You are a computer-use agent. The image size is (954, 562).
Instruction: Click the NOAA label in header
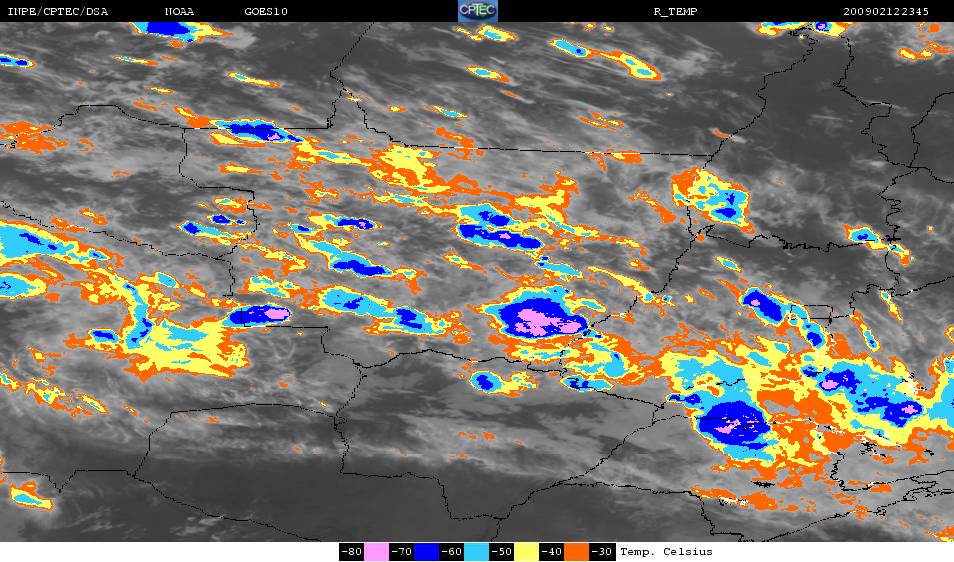(x=179, y=12)
